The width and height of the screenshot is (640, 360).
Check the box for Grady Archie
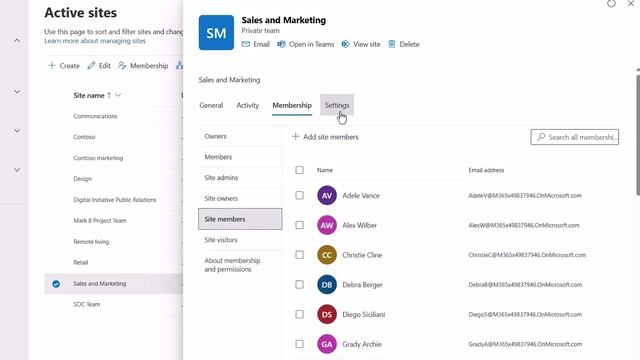300,344
